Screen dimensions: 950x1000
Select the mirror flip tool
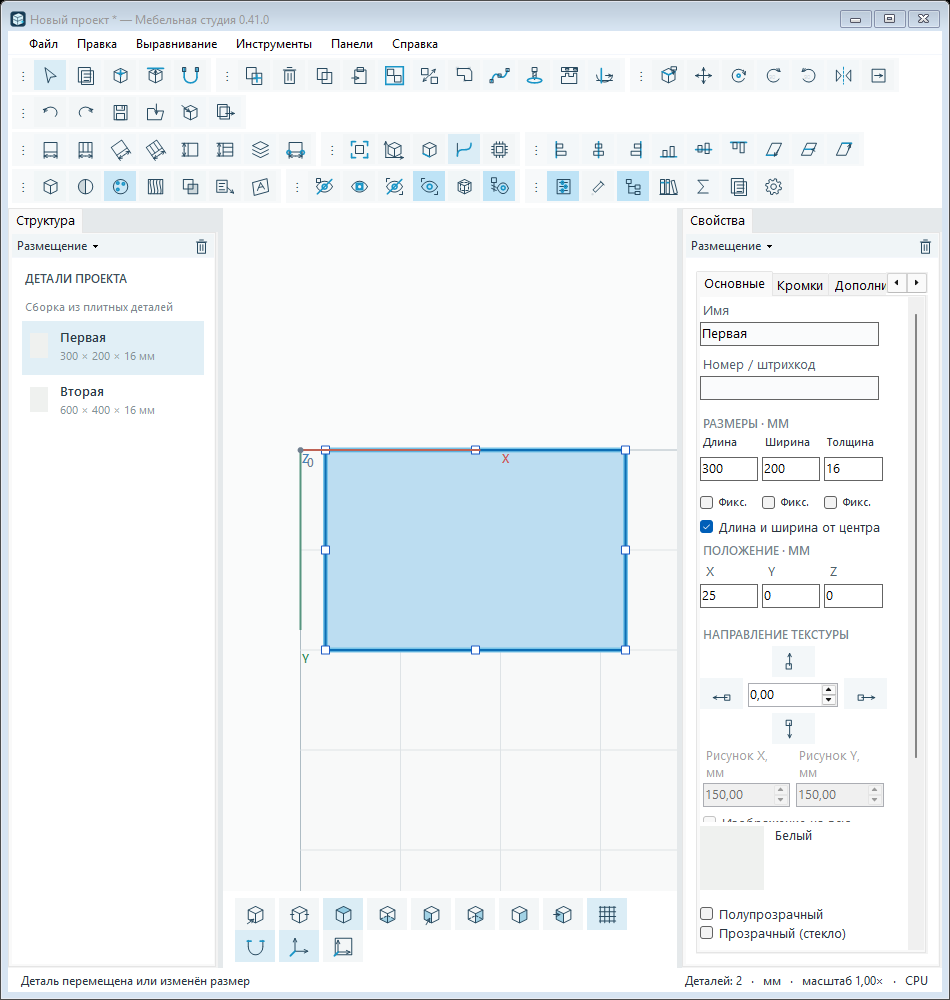(x=844, y=75)
